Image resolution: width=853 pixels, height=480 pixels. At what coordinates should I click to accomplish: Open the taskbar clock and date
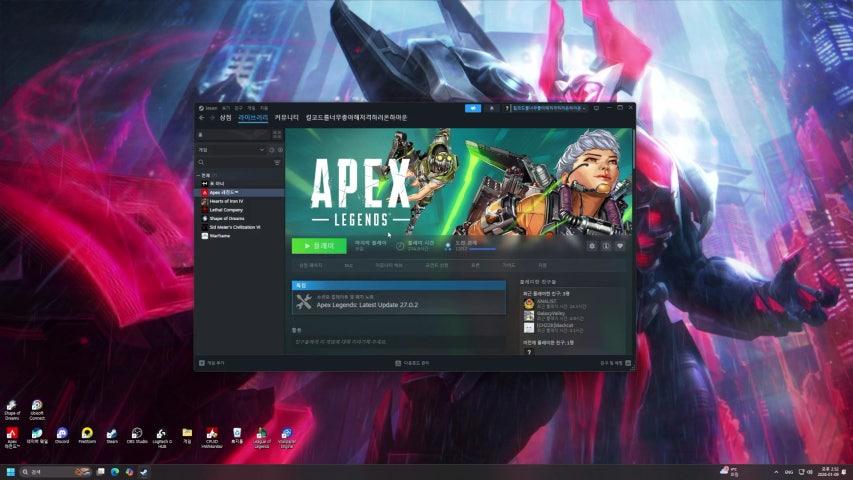point(829,472)
